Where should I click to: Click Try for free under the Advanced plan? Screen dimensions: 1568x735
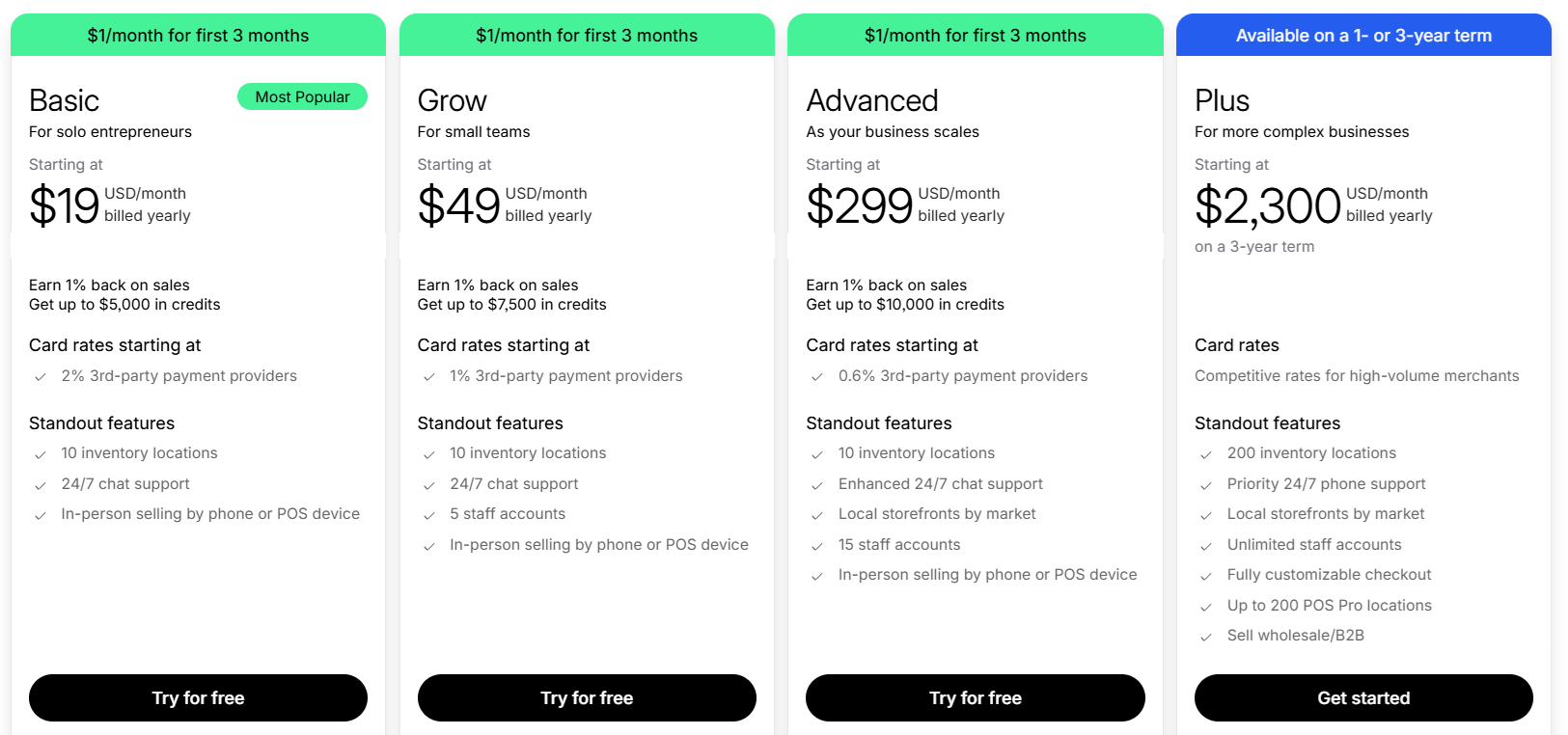975,697
